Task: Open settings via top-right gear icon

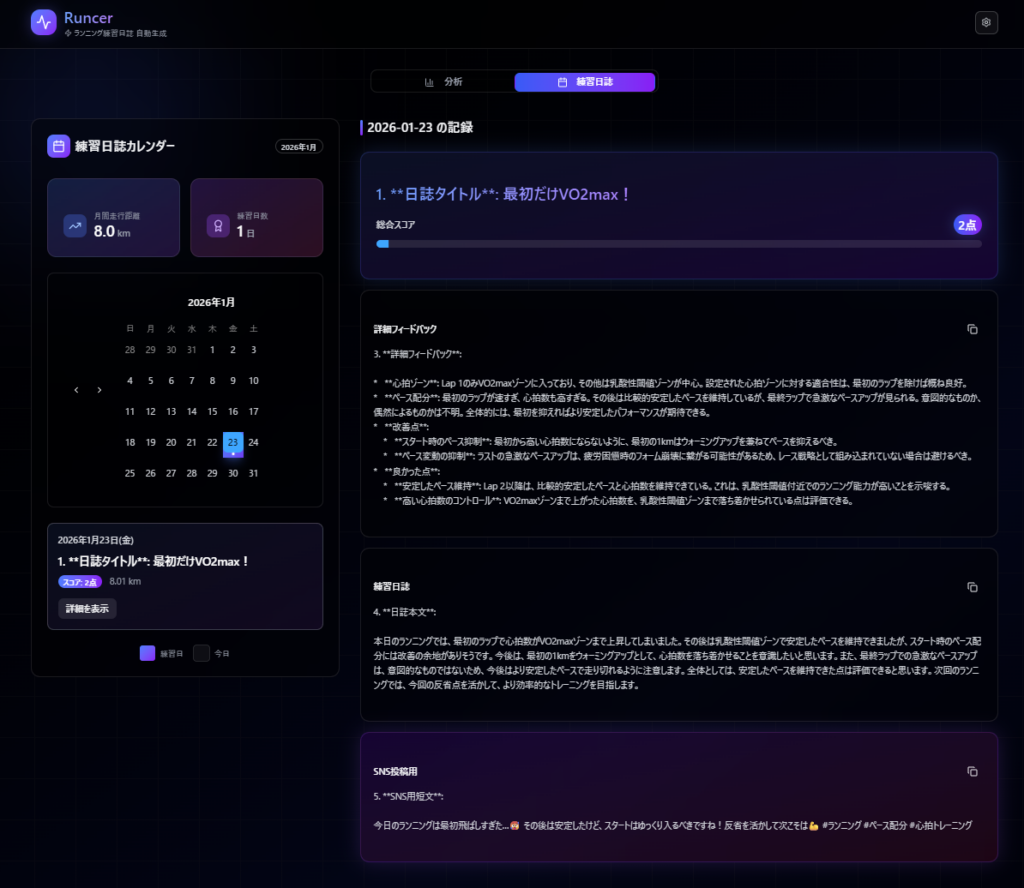Action: pos(987,22)
